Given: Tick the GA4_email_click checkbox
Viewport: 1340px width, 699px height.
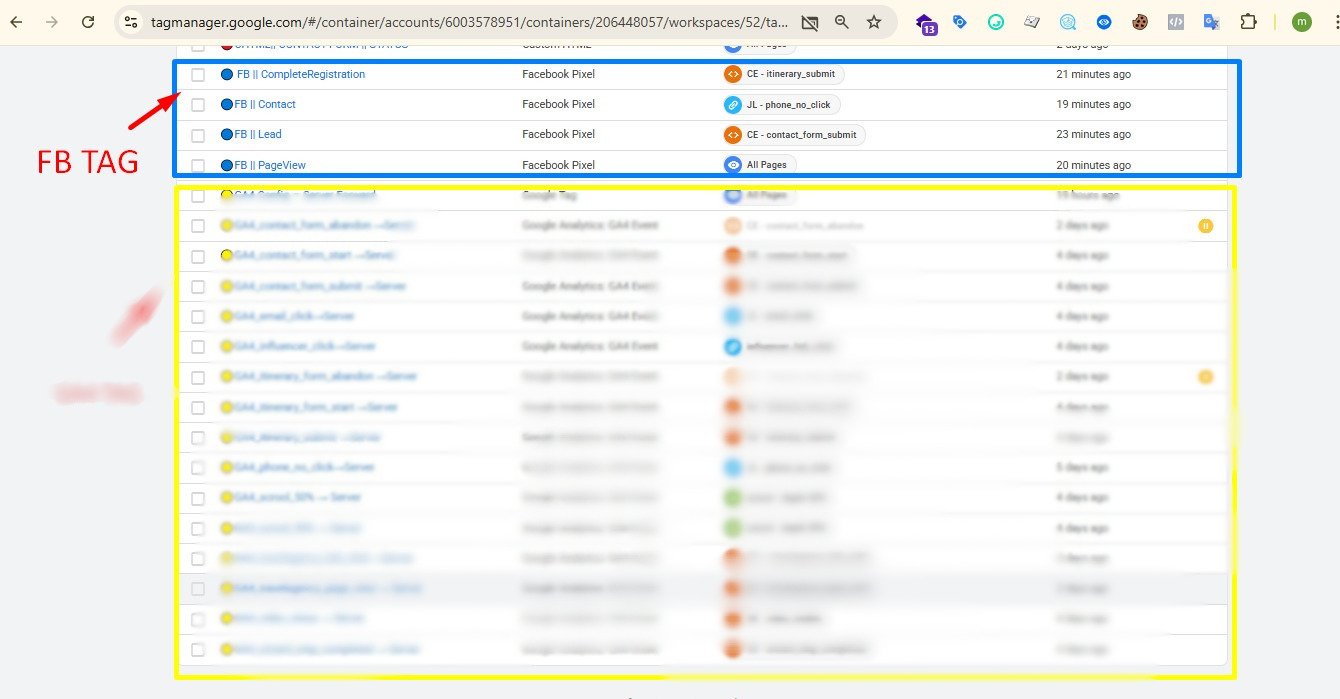Looking at the screenshot, I should click(x=198, y=316).
